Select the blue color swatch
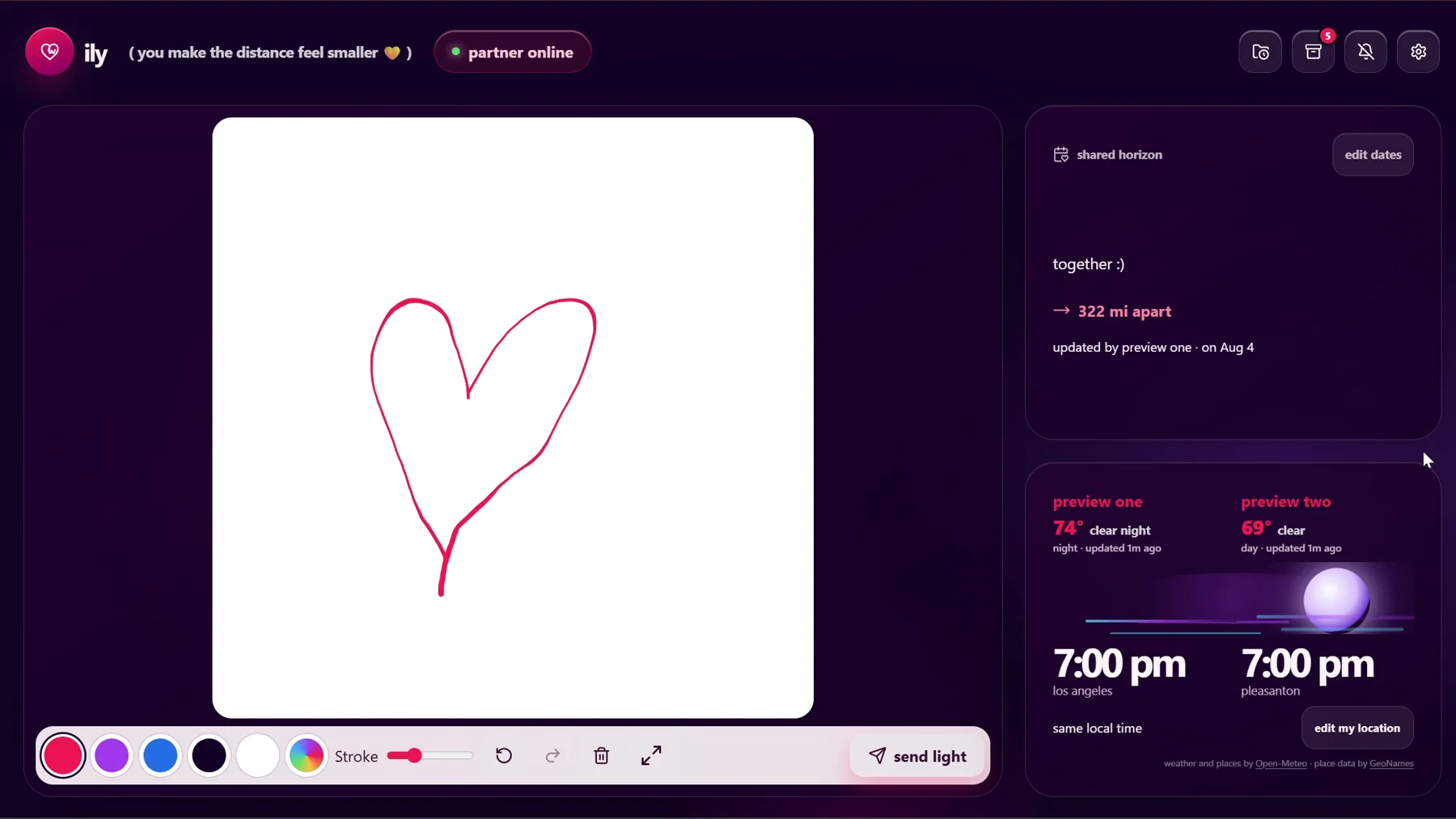This screenshot has height=819, width=1456. 160,756
